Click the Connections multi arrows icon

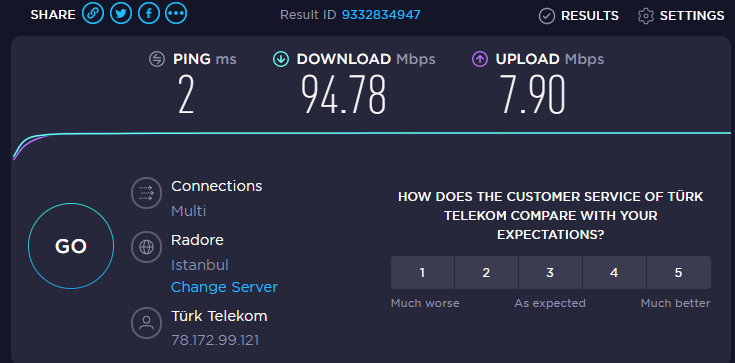pos(146,193)
